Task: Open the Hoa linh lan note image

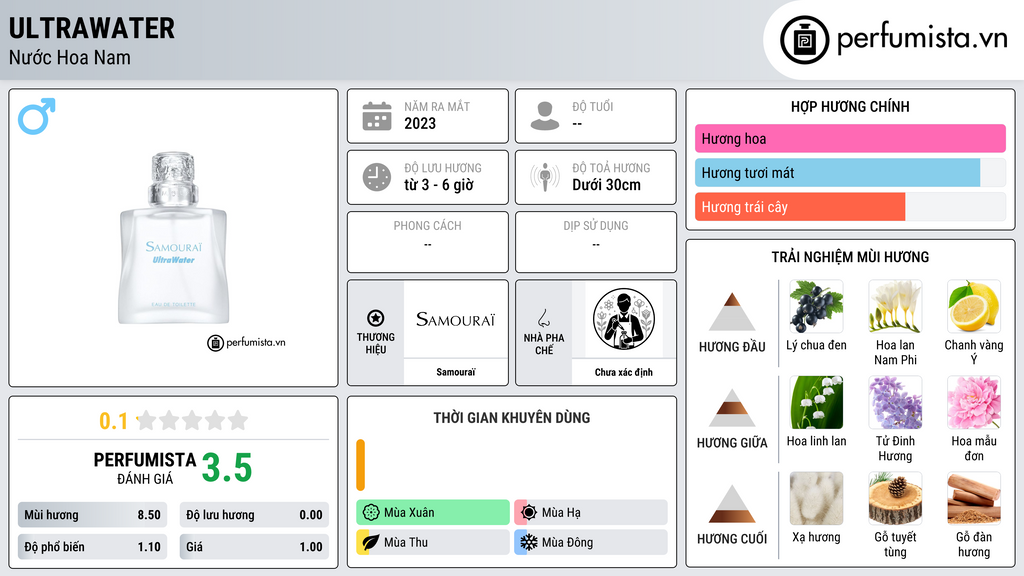Action: tap(816, 403)
